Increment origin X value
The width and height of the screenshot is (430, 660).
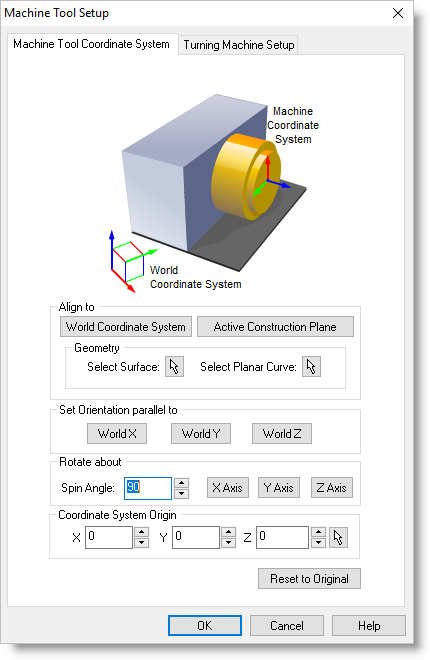click(141, 532)
